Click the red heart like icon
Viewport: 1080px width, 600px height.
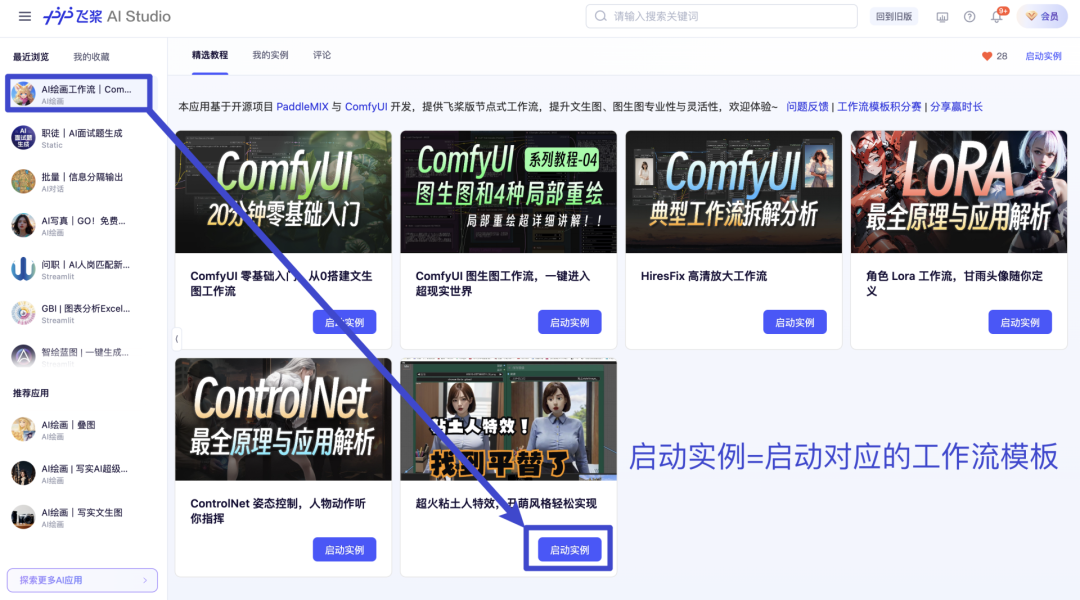987,56
